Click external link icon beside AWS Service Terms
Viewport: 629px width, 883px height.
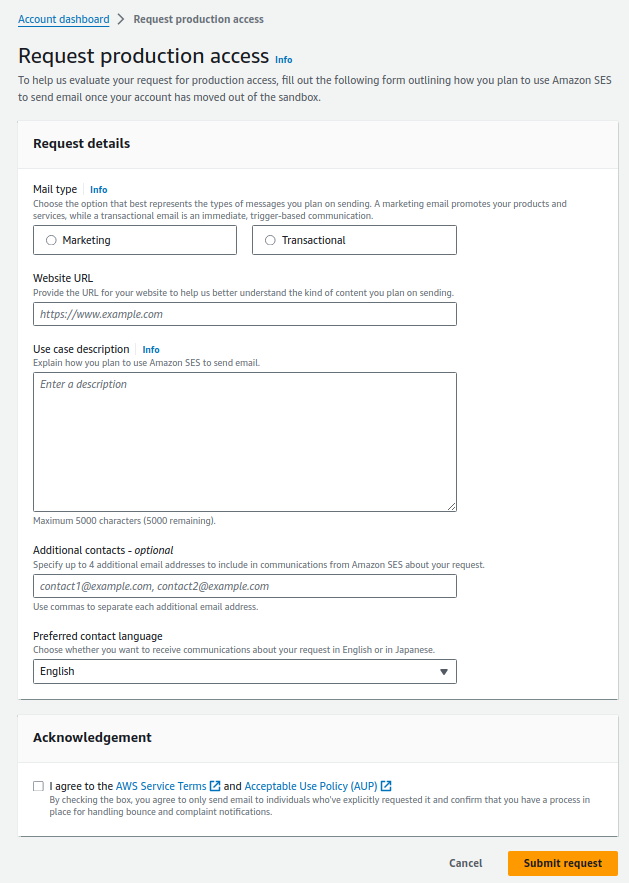(215, 786)
